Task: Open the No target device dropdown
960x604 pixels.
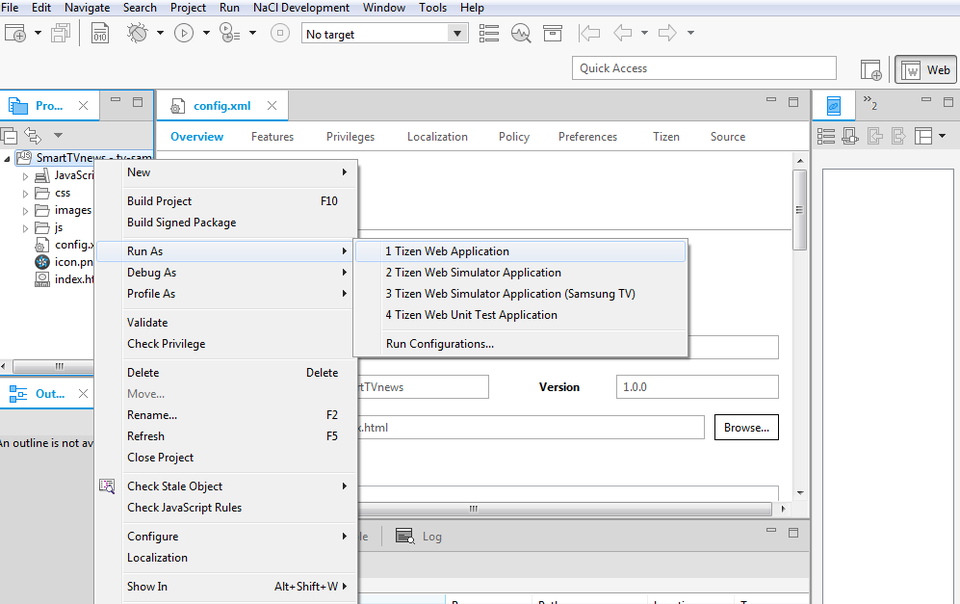Action: 458,34
